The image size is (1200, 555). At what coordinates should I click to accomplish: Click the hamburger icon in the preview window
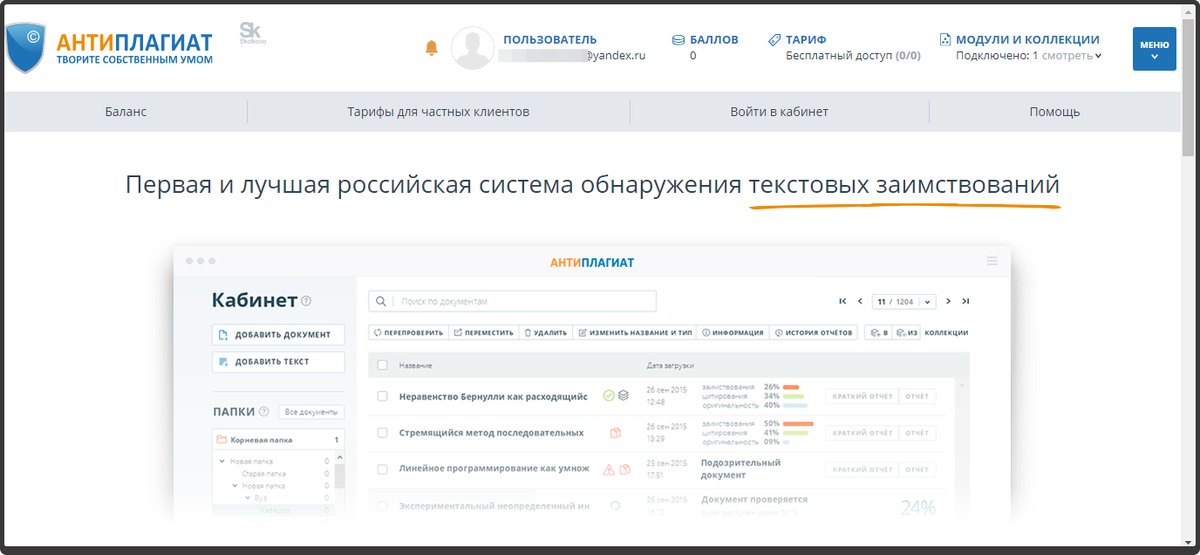[992, 261]
